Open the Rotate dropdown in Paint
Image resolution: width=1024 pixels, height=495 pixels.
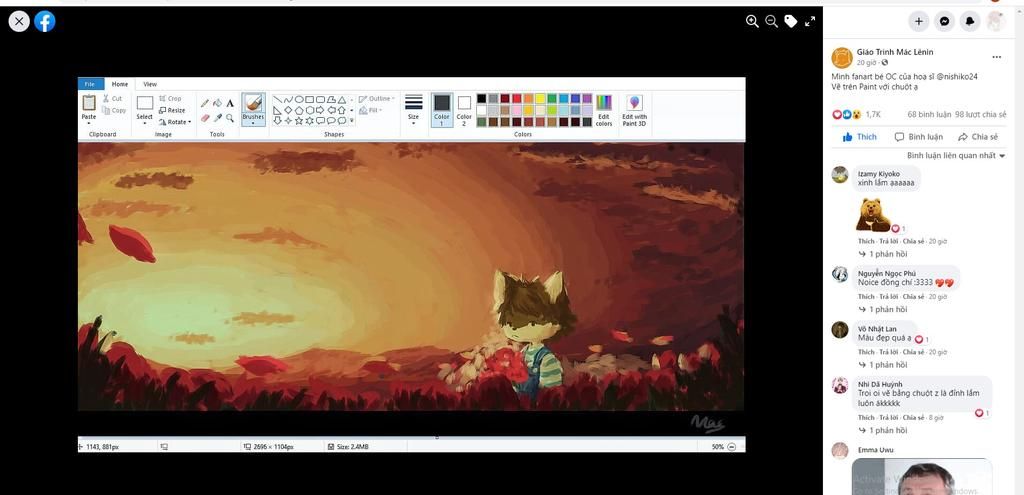[175, 122]
